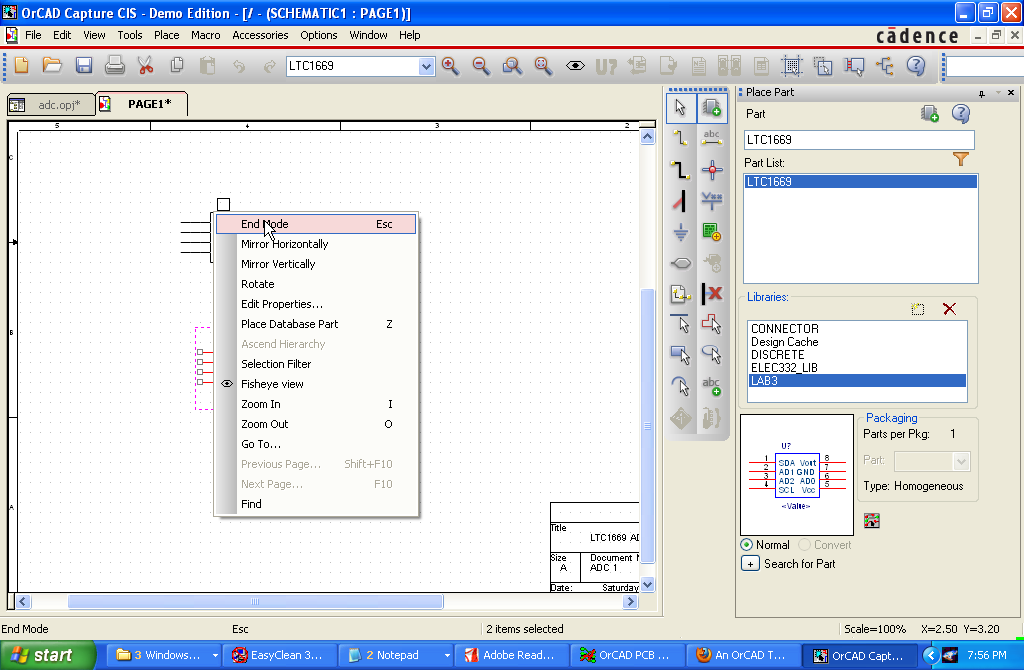
Task: Create a new document from toolbar
Action: click(22, 65)
